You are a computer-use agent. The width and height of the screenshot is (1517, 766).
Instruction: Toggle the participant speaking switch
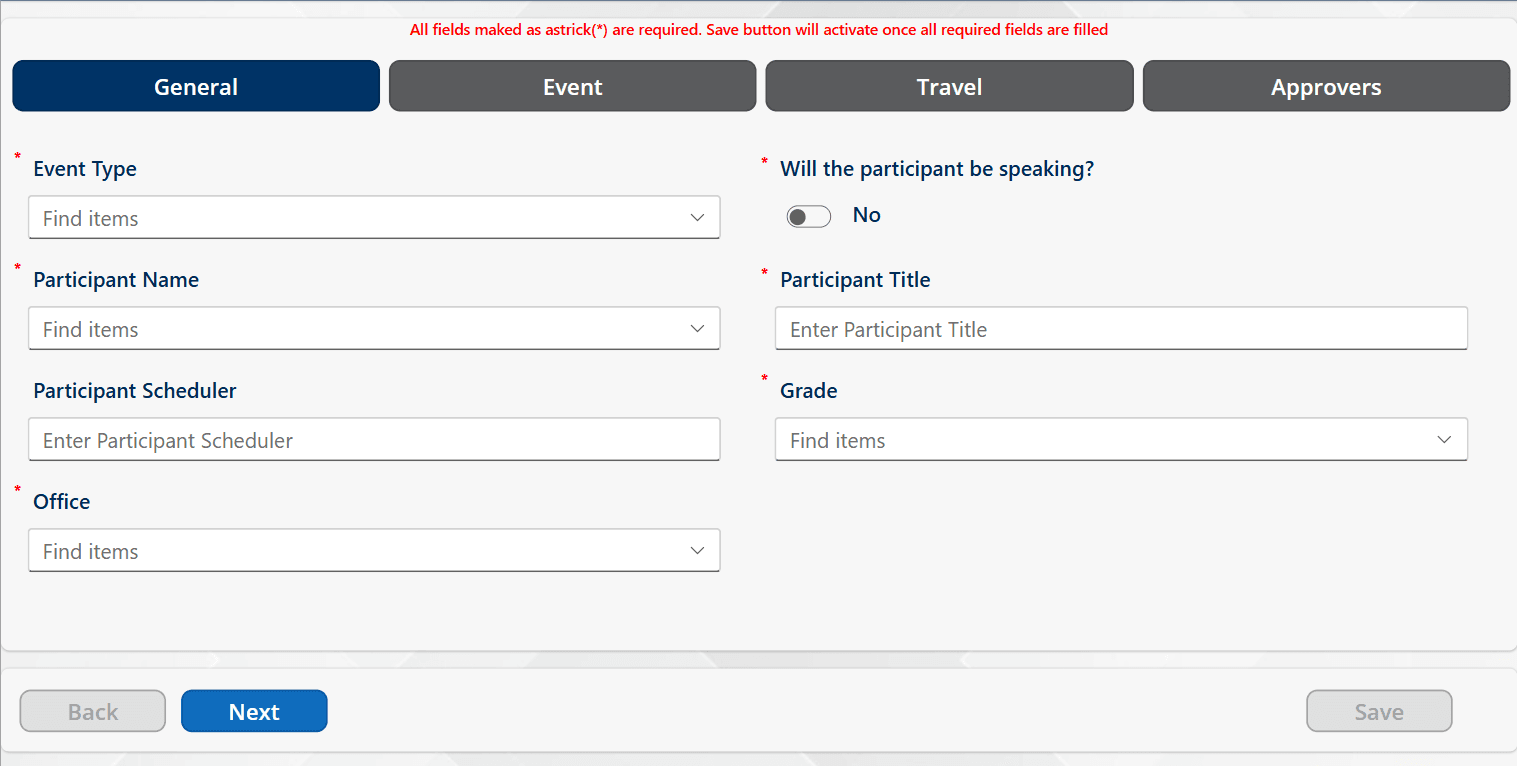click(808, 216)
